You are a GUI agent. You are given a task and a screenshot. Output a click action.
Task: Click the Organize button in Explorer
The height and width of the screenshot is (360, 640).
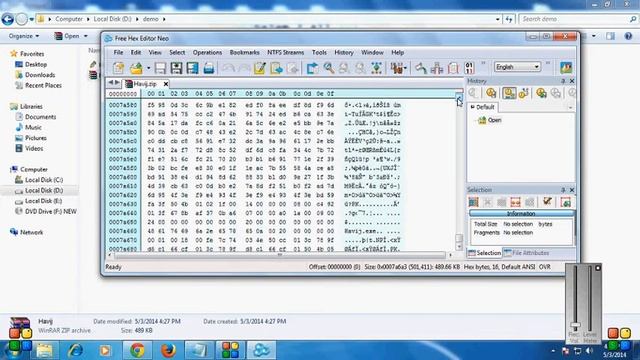pos(24,36)
